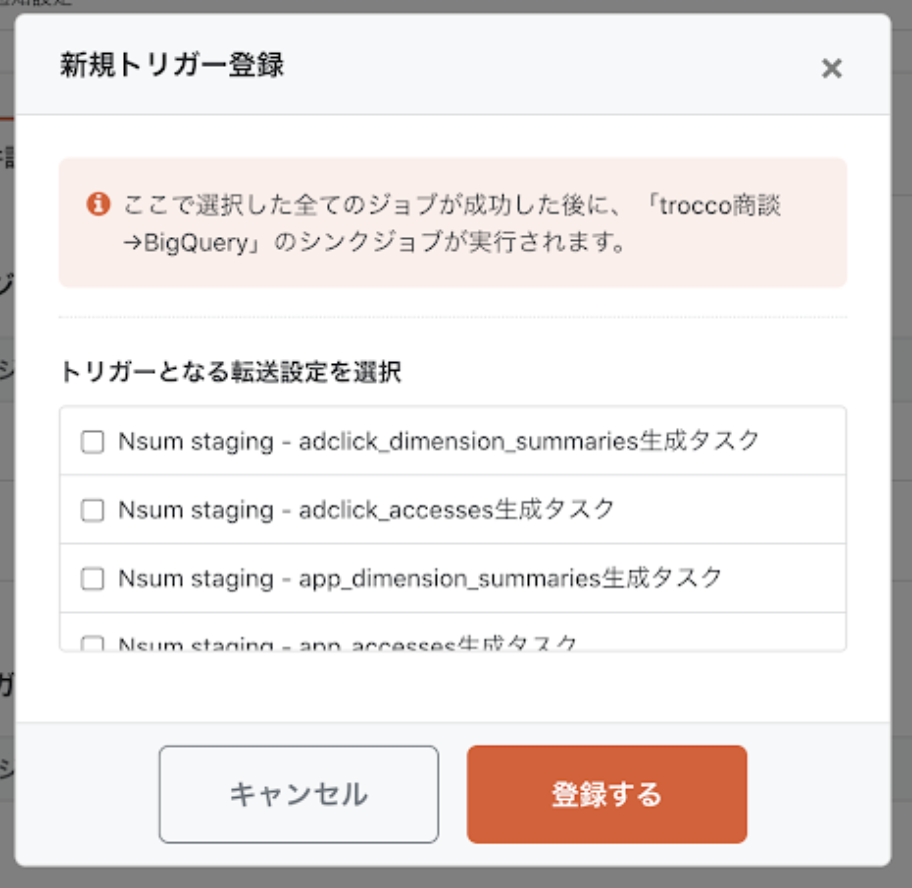Image resolution: width=912 pixels, height=888 pixels.
Task: Enable the adclick_accesses生成タスク checkbox
Action: coord(92,510)
